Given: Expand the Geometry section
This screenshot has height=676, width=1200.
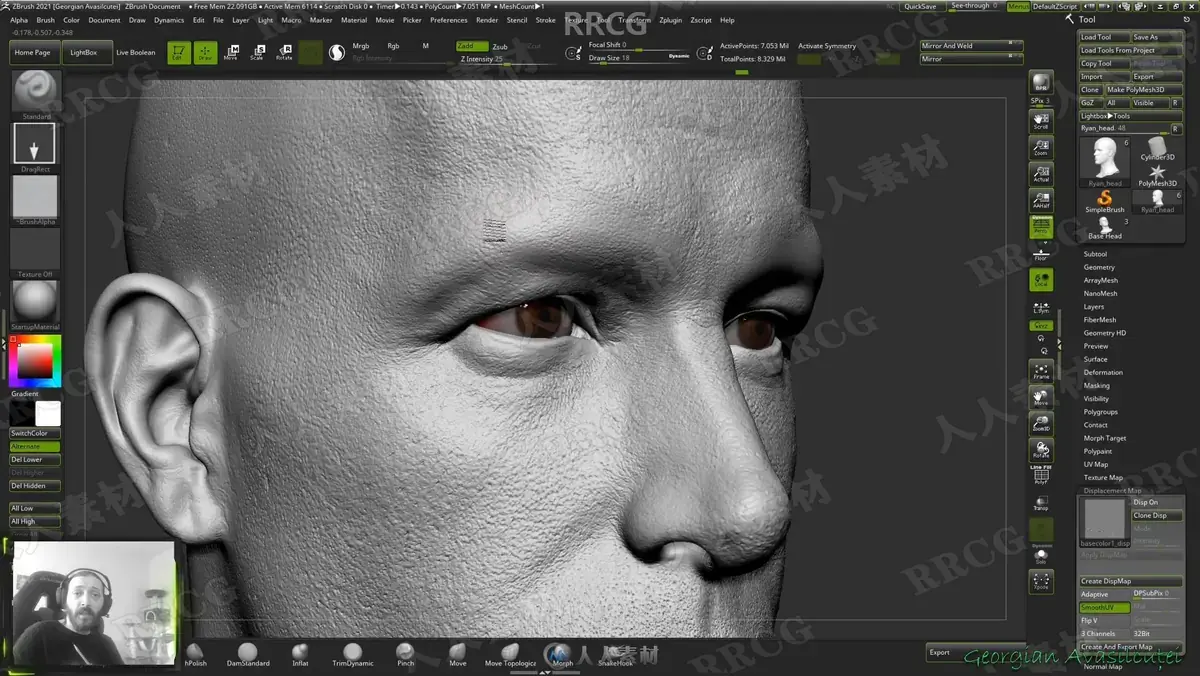Looking at the screenshot, I should [x=1099, y=267].
